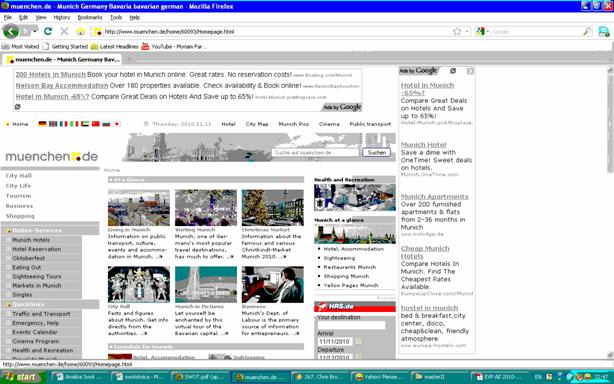Select the Italian flag language icon
The image size is (614, 384).
coord(74,124)
